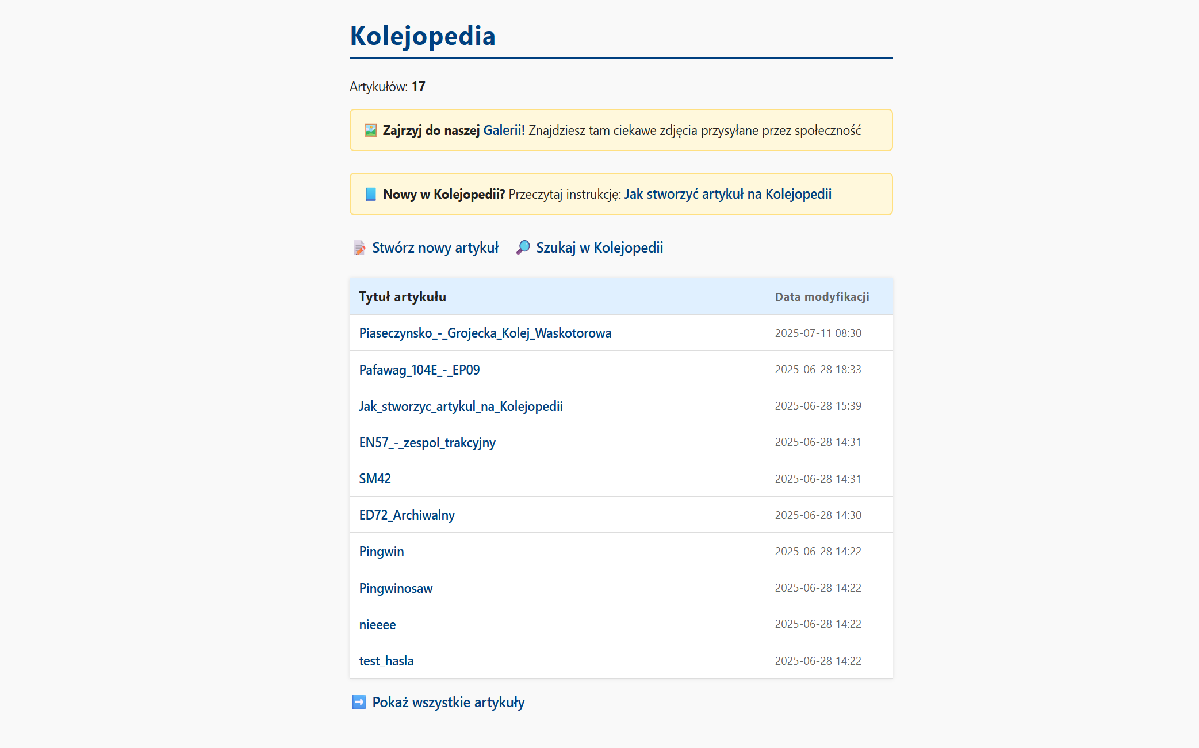Click the Artykułów: 17 counter text
Viewport: 1199px width, 748px height.
pos(388,86)
